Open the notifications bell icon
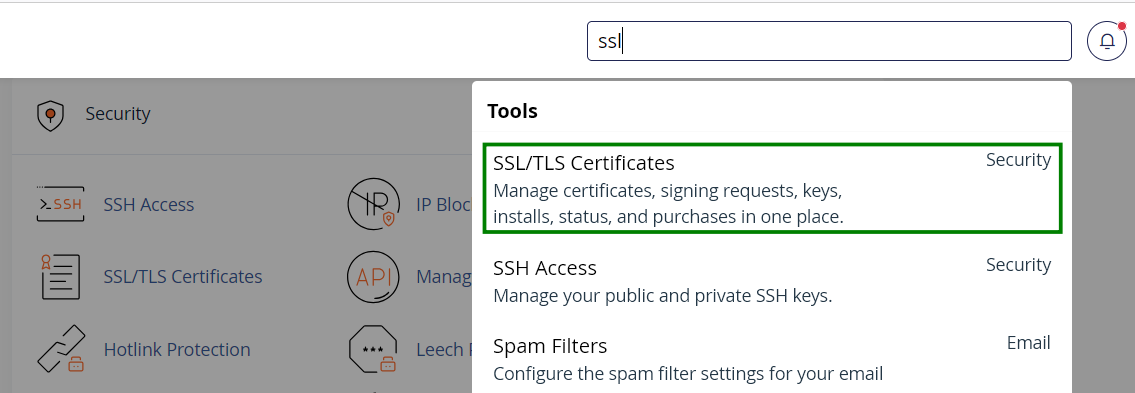The image size is (1135, 393). tap(1107, 41)
